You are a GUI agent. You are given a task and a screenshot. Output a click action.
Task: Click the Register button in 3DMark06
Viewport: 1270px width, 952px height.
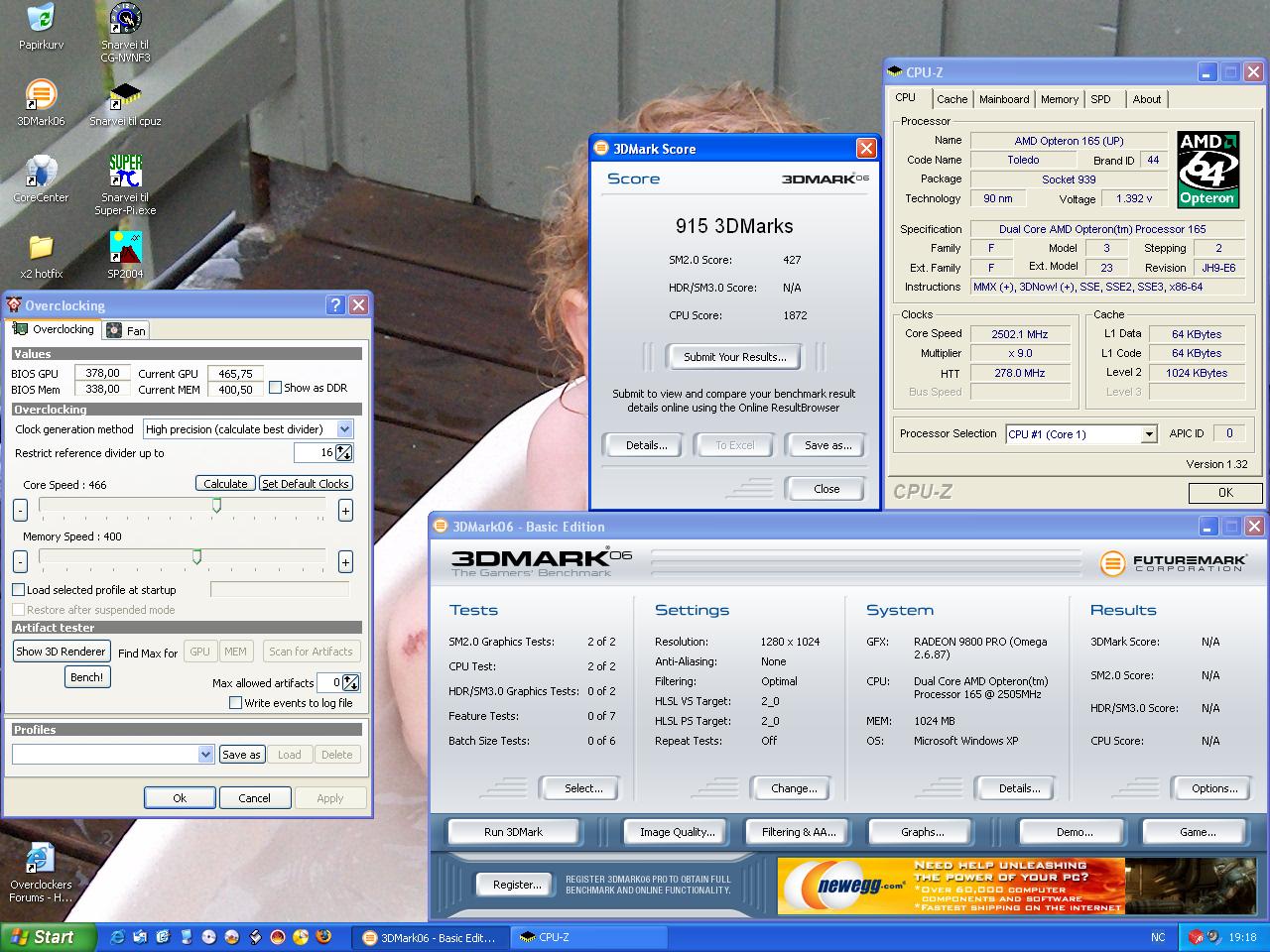tap(517, 885)
